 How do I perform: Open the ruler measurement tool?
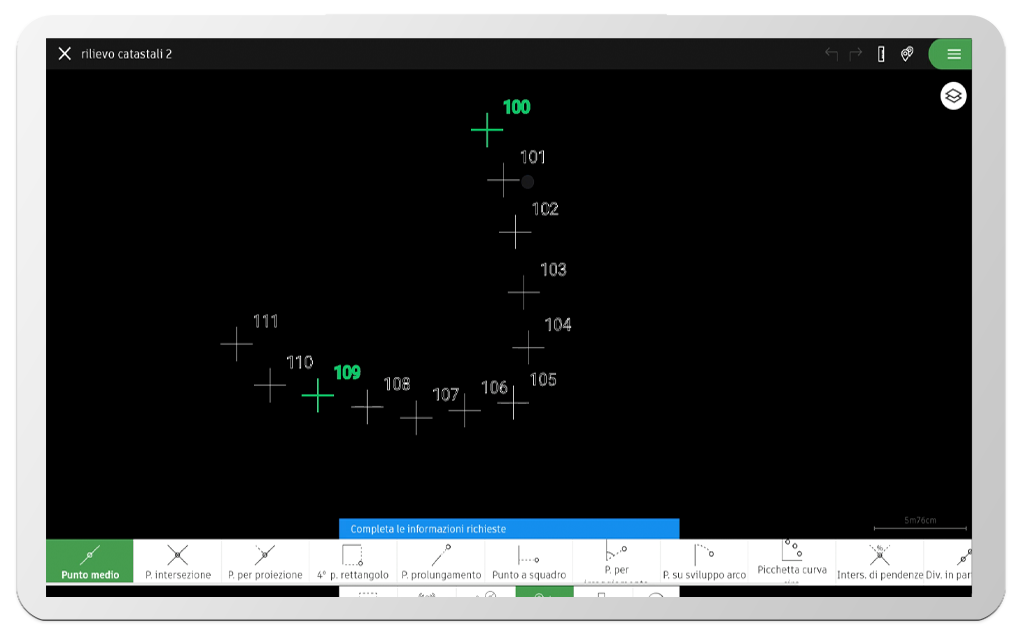pos(881,54)
